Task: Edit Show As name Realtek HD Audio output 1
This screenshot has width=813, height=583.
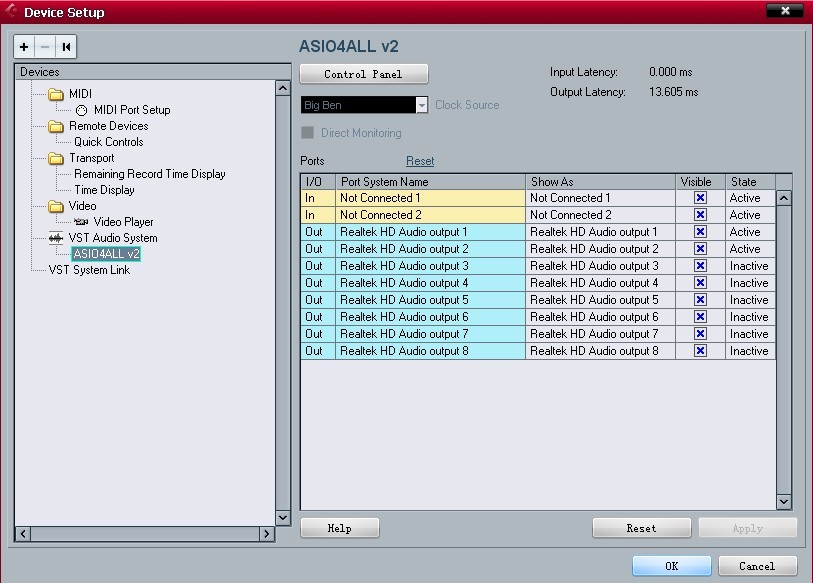Action: click(x=600, y=232)
